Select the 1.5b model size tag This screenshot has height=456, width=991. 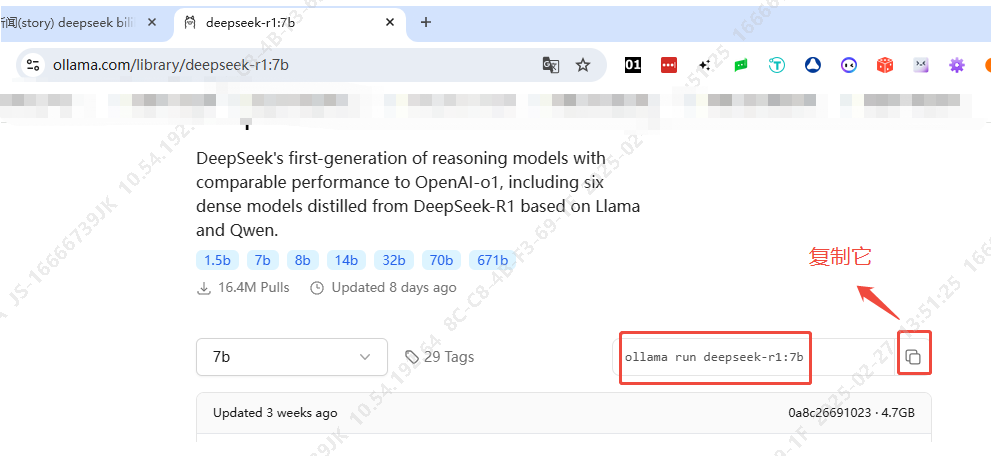[x=217, y=260]
